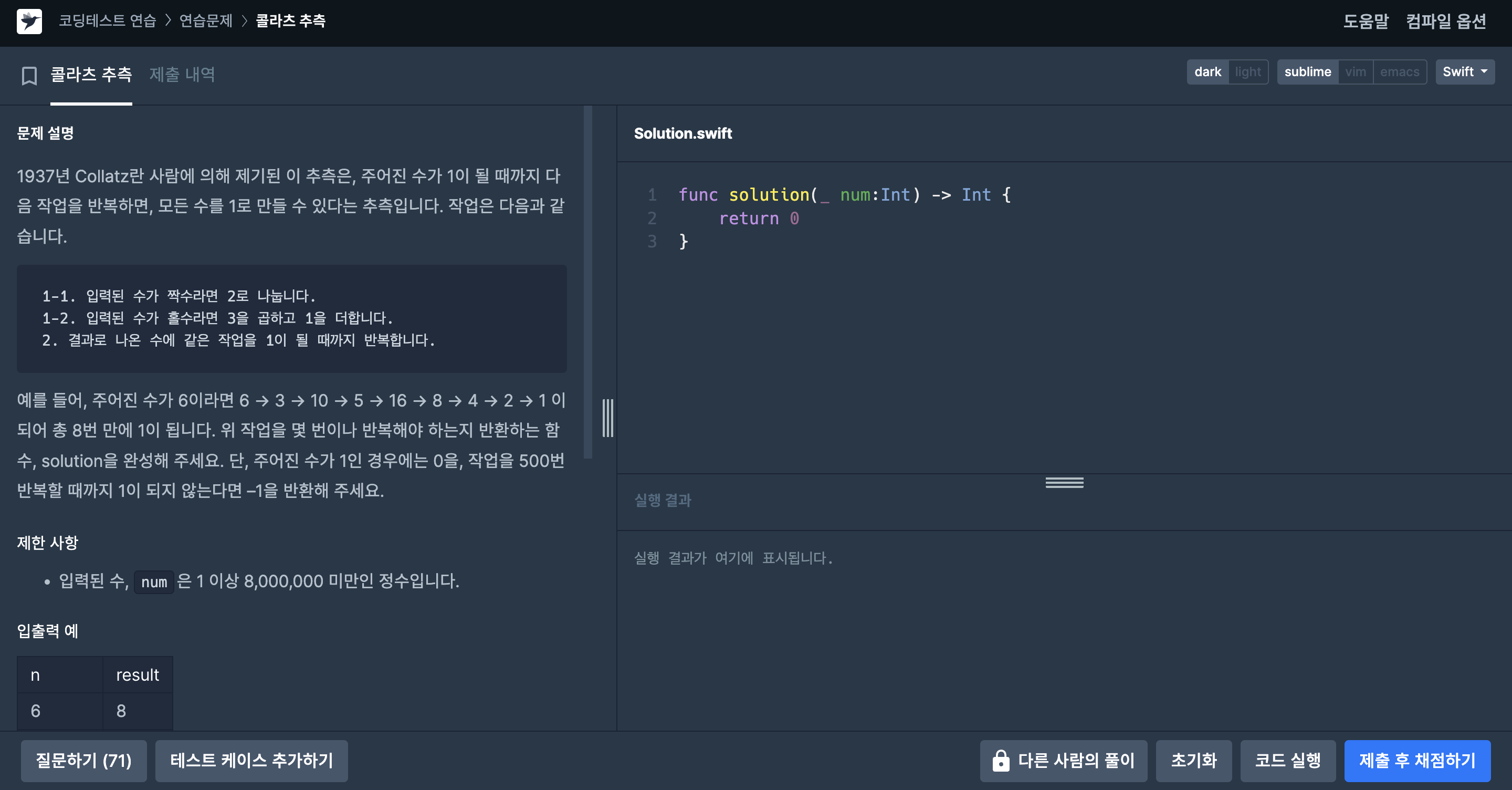Click the bookmark icon beside 콜라츠 추측
The image size is (1512, 790).
29,75
